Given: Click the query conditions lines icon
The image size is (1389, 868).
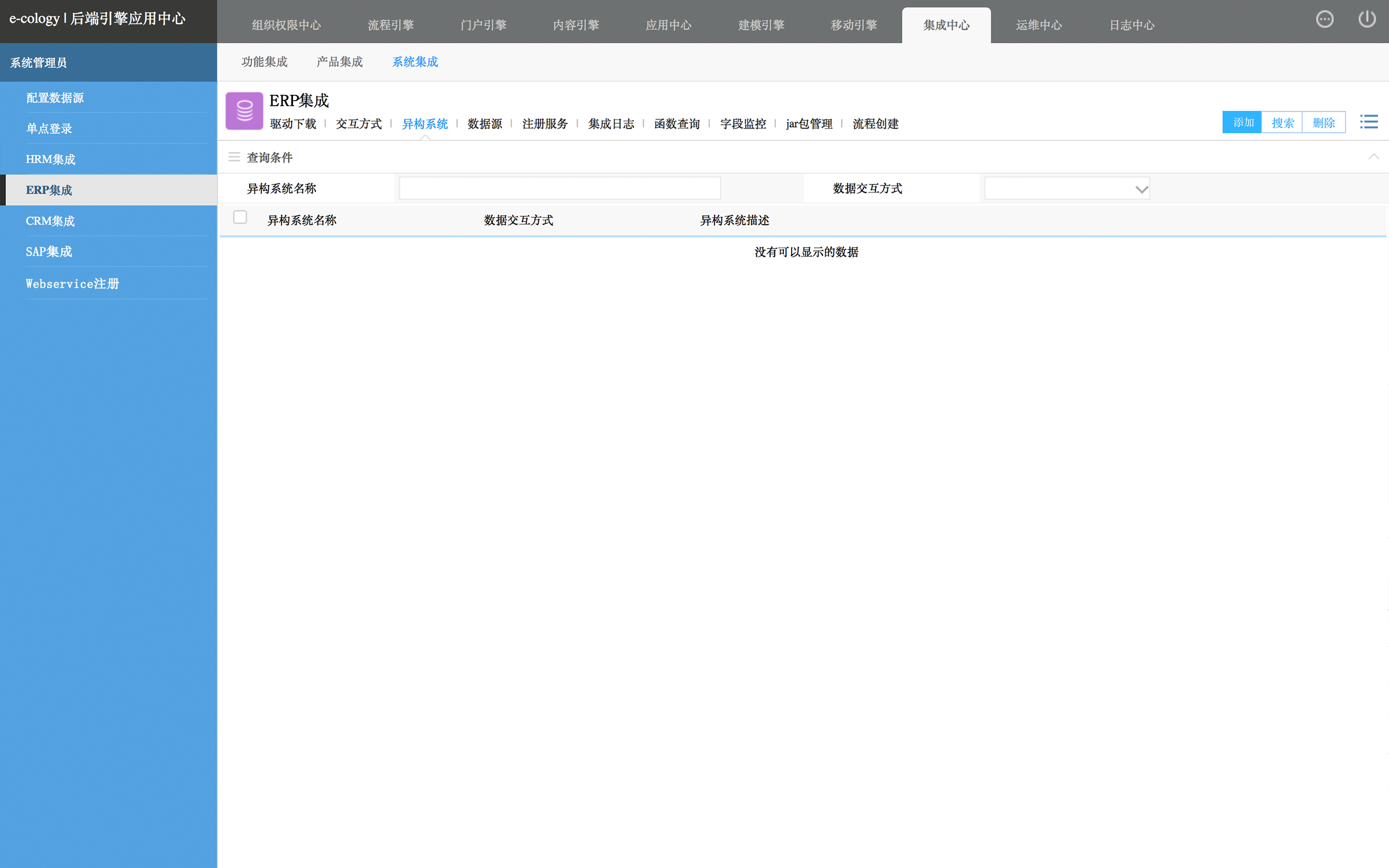Looking at the screenshot, I should (x=234, y=157).
